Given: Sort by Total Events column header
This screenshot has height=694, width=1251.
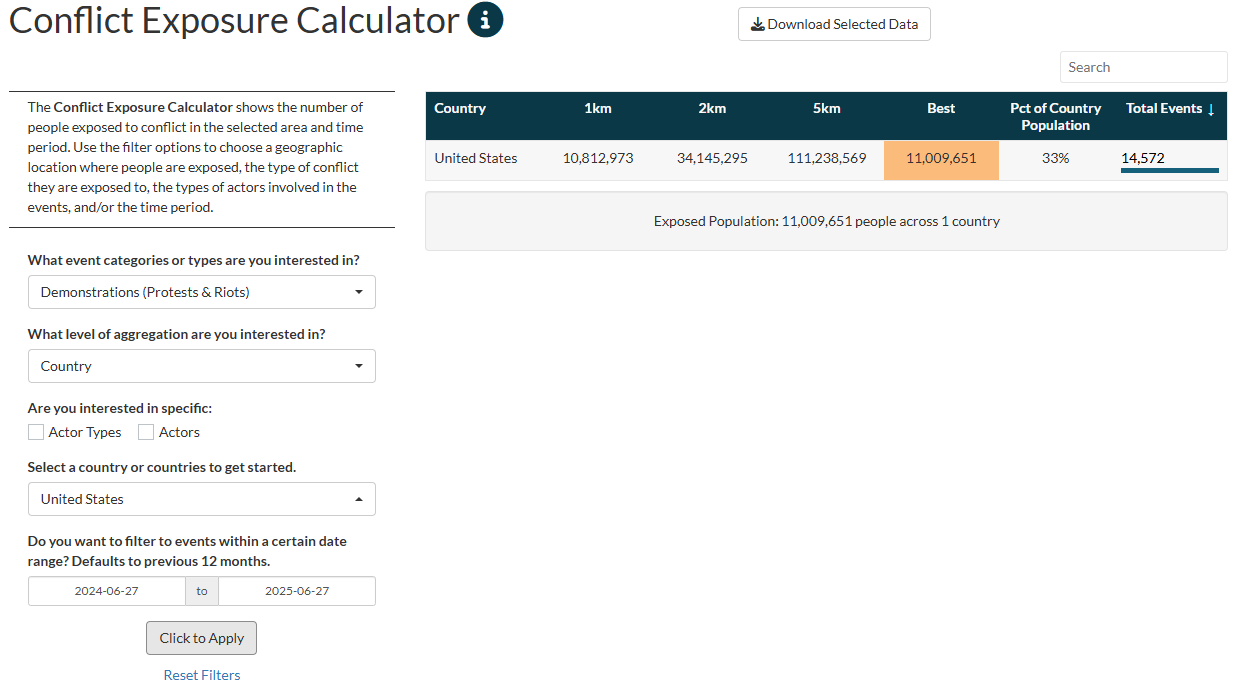Looking at the screenshot, I should (1170, 108).
